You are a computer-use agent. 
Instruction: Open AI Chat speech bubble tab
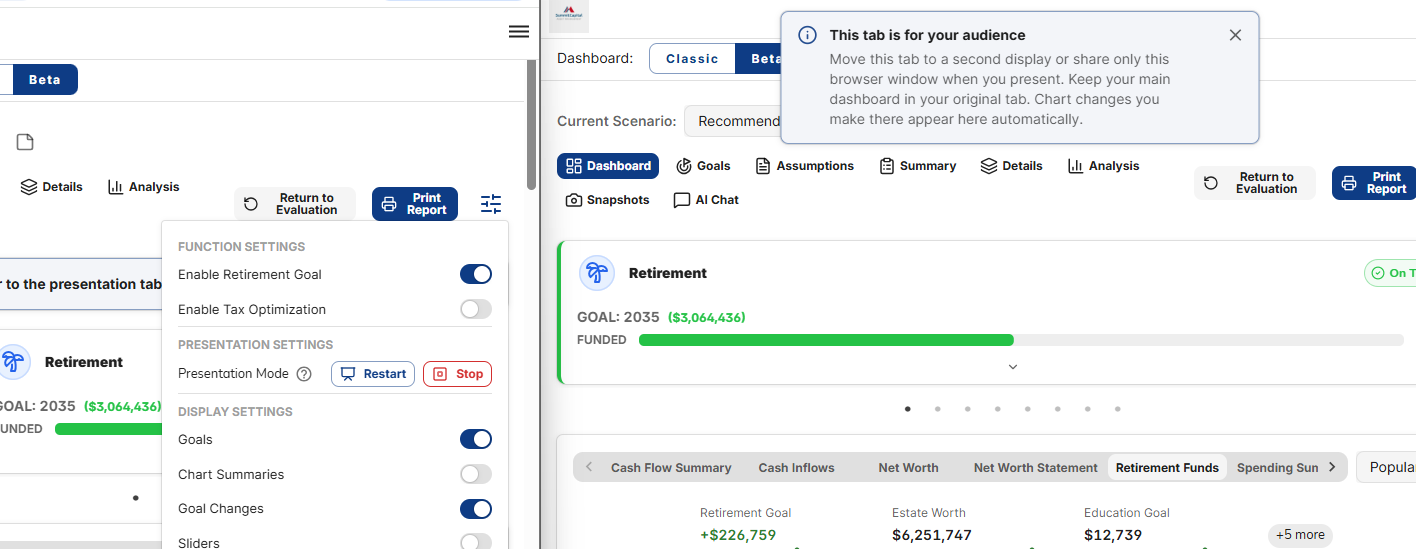coord(706,200)
